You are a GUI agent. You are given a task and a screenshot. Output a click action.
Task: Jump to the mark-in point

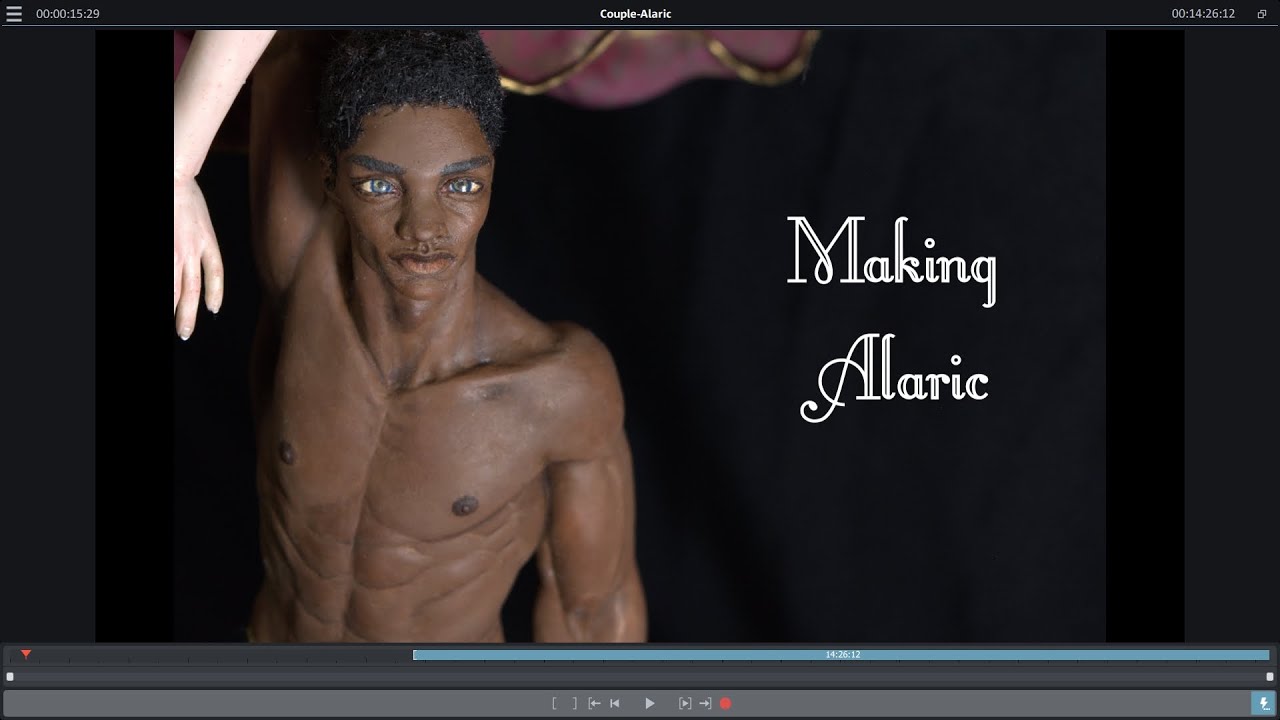point(594,703)
